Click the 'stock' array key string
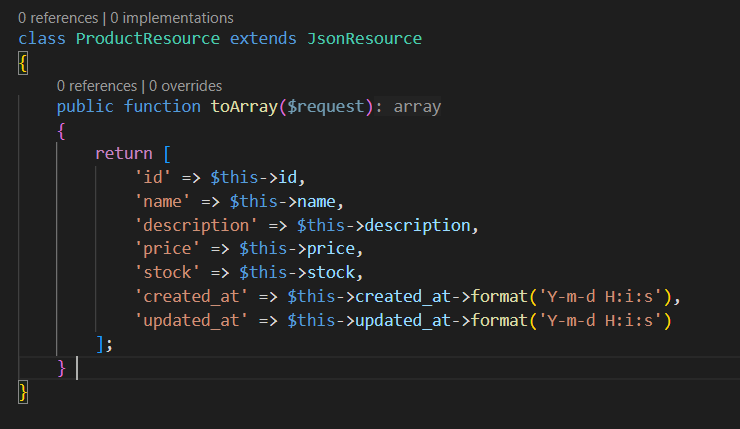740x429 pixels. pyautogui.click(x=166, y=273)
